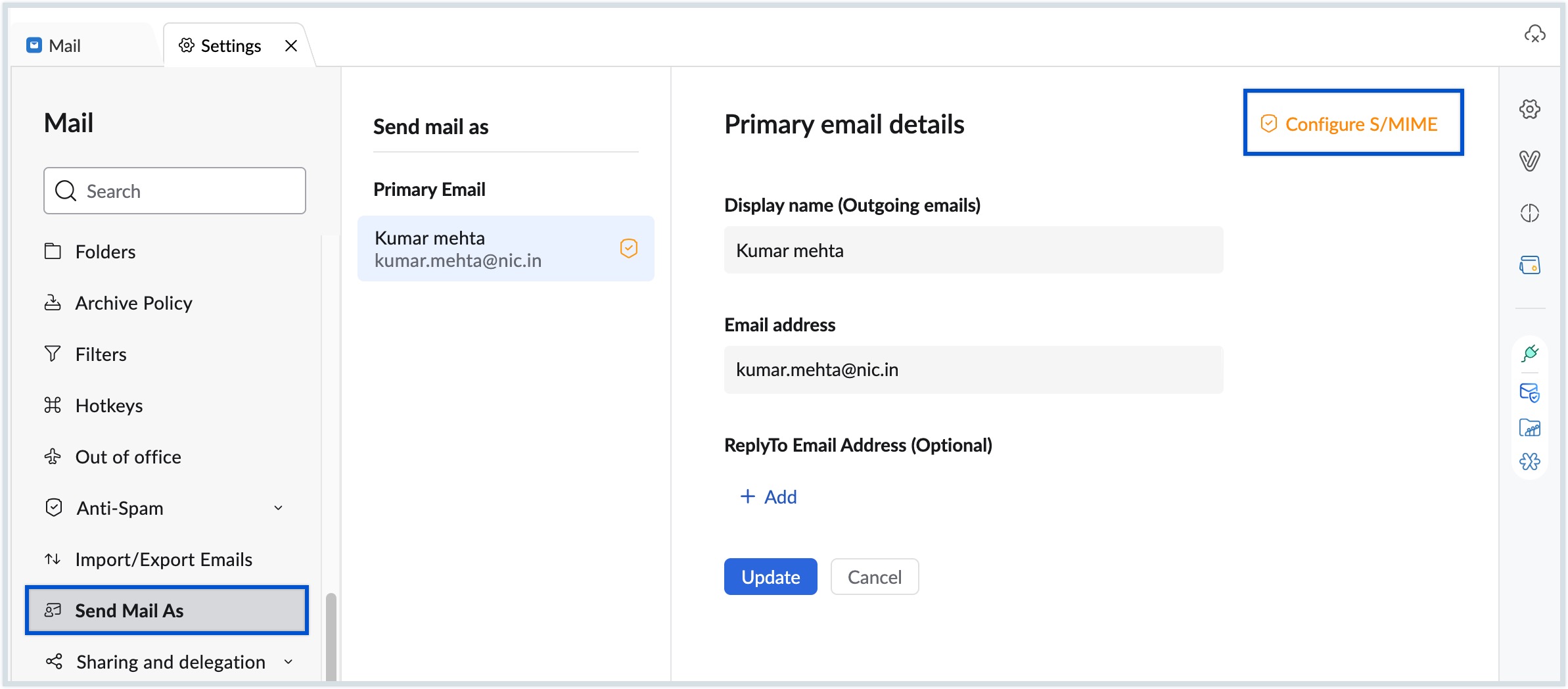Expand the Anti-Spam section chevron
Viewport: 1568px width, 689px height.
[x=278, y=508]
